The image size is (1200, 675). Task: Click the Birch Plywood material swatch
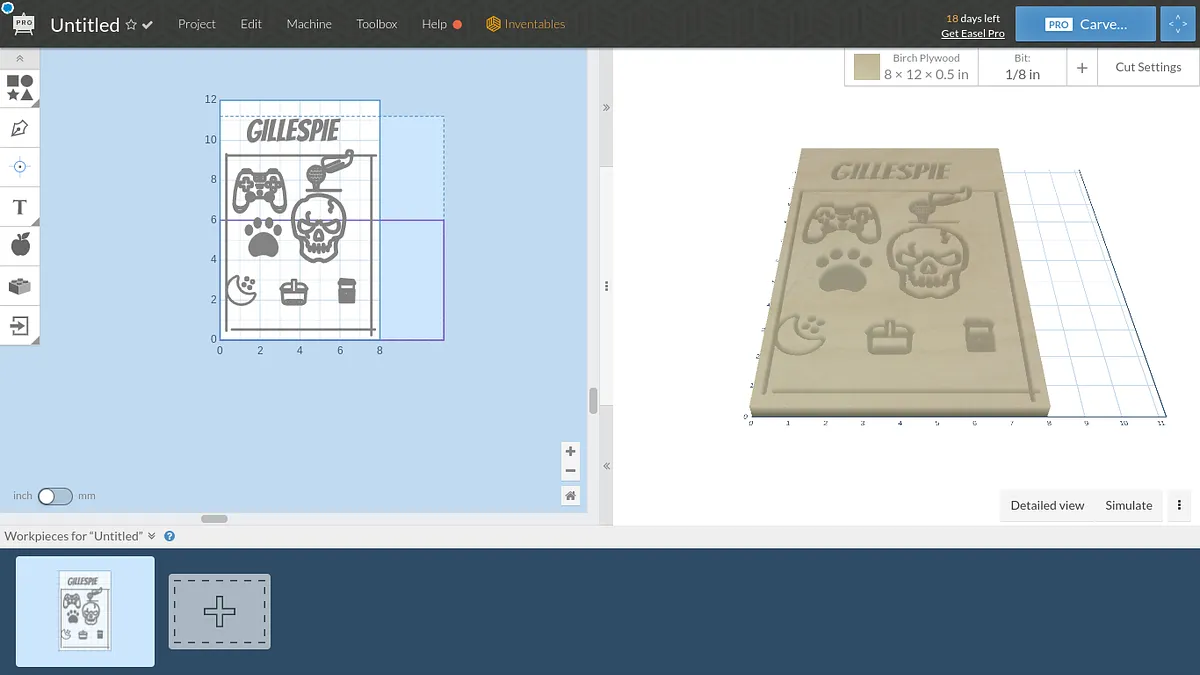pos(867,67)
